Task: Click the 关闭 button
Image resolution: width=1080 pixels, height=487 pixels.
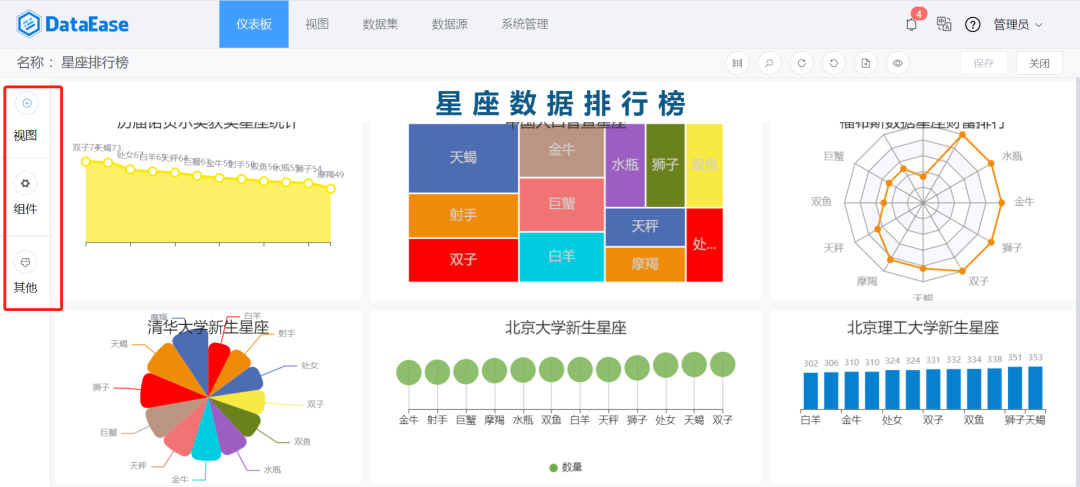Action: pyautogui.click(x=1039, y=63)
